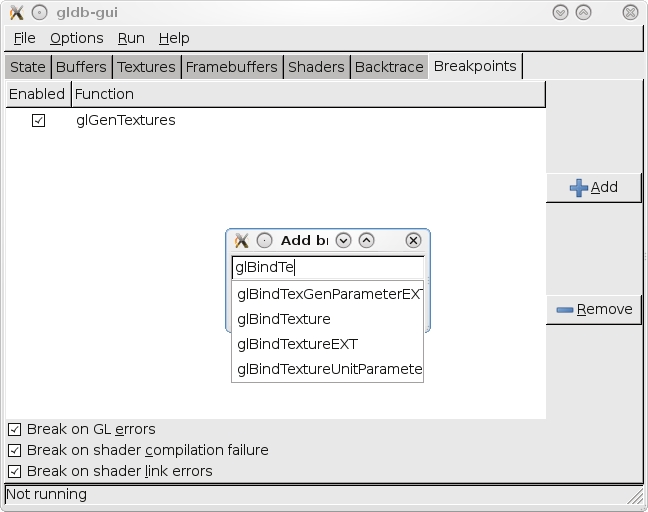Select glBindTextureUnitParameter suggestion

click(x=328, y=369)
